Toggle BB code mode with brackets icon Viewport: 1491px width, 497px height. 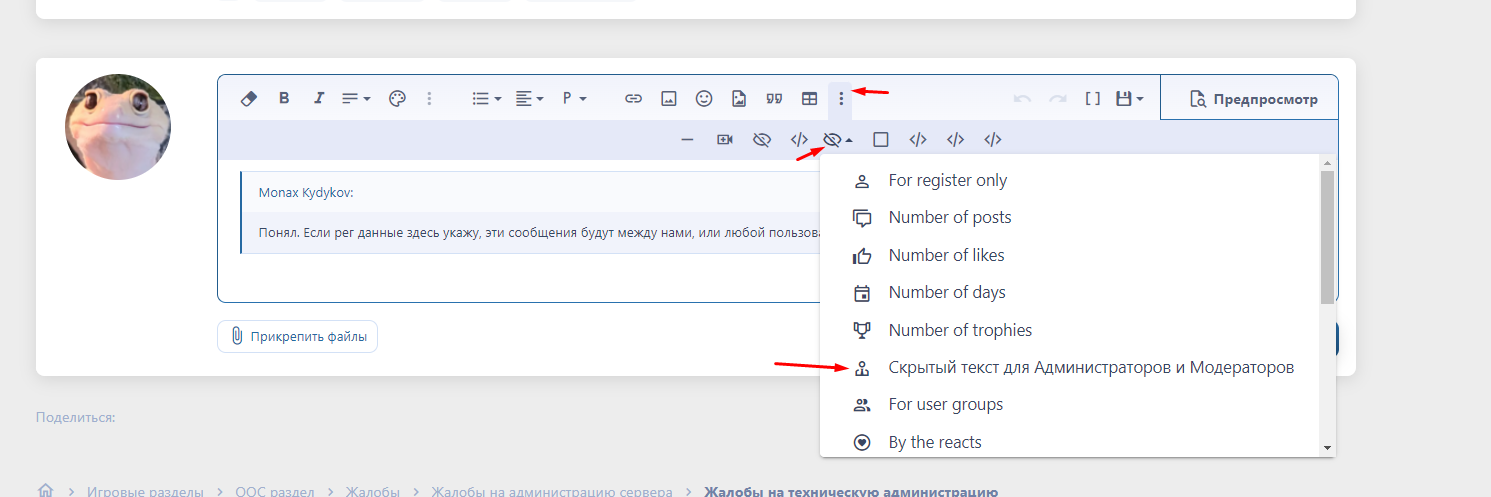(1093, 99)
